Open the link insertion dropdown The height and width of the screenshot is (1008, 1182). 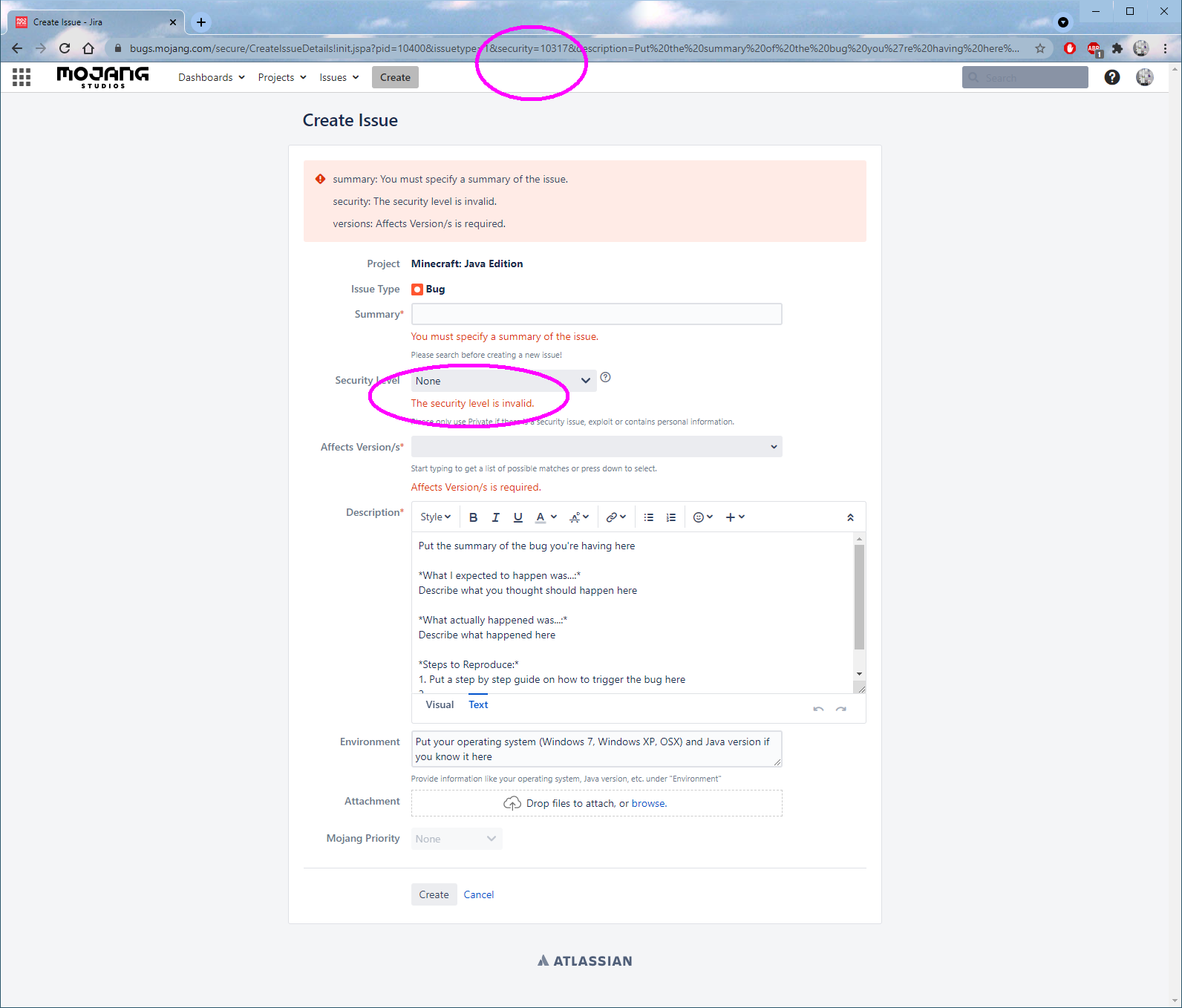pyautogui.click(x=616, y=517)
